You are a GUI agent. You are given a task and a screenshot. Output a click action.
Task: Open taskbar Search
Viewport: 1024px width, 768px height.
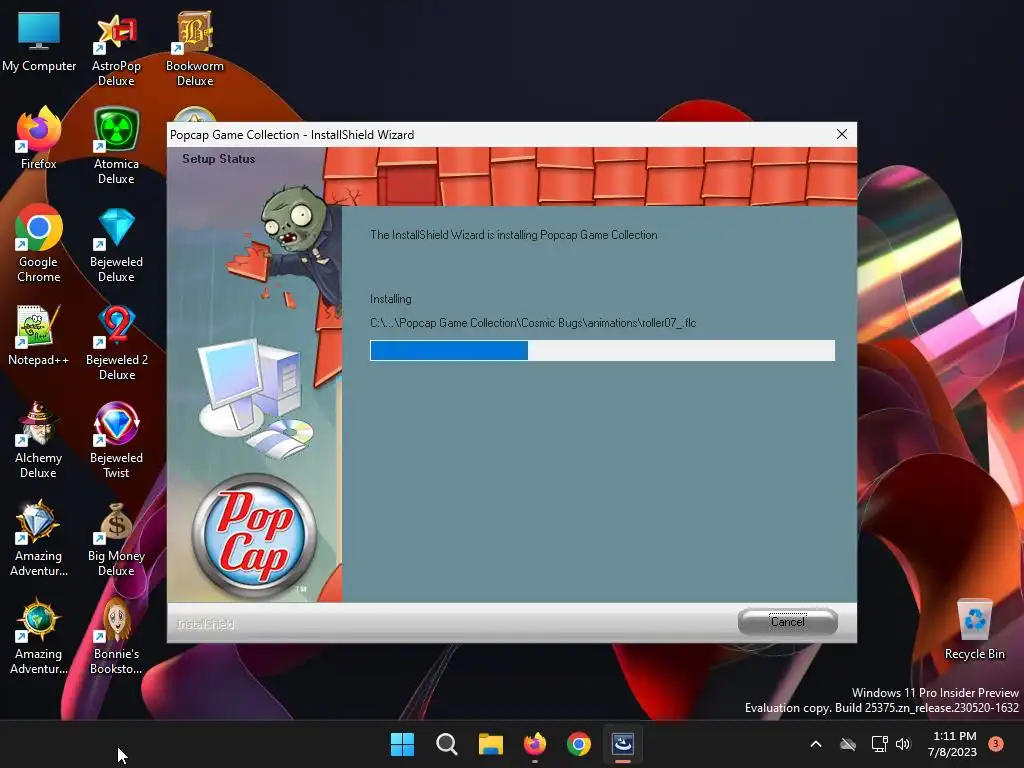pyautogui.click(x=447, y=744)
